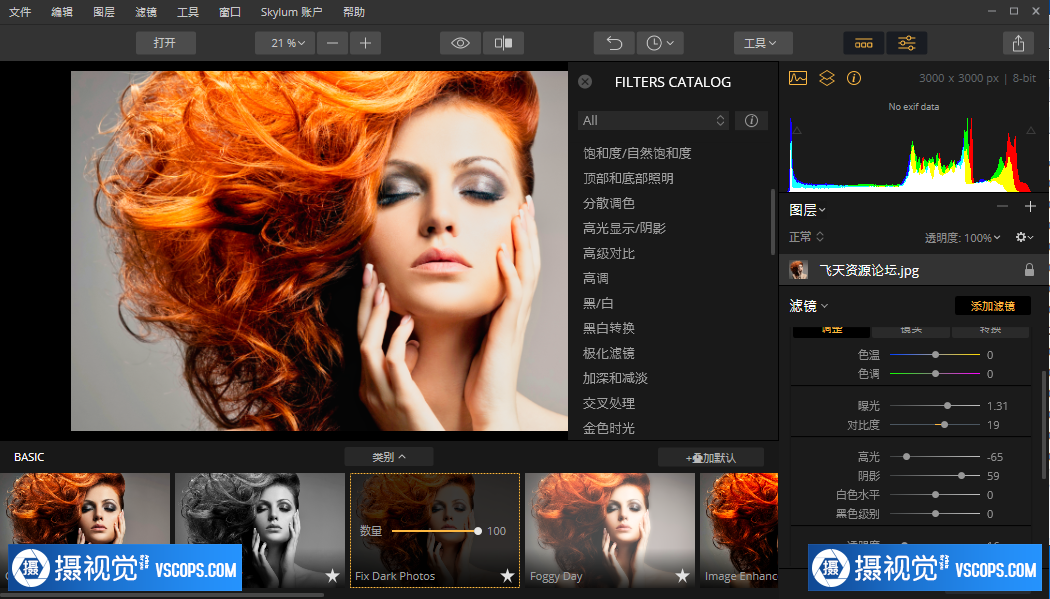Toggle the preview eye icon
1050x599 pixels.
tap(460, 43)
